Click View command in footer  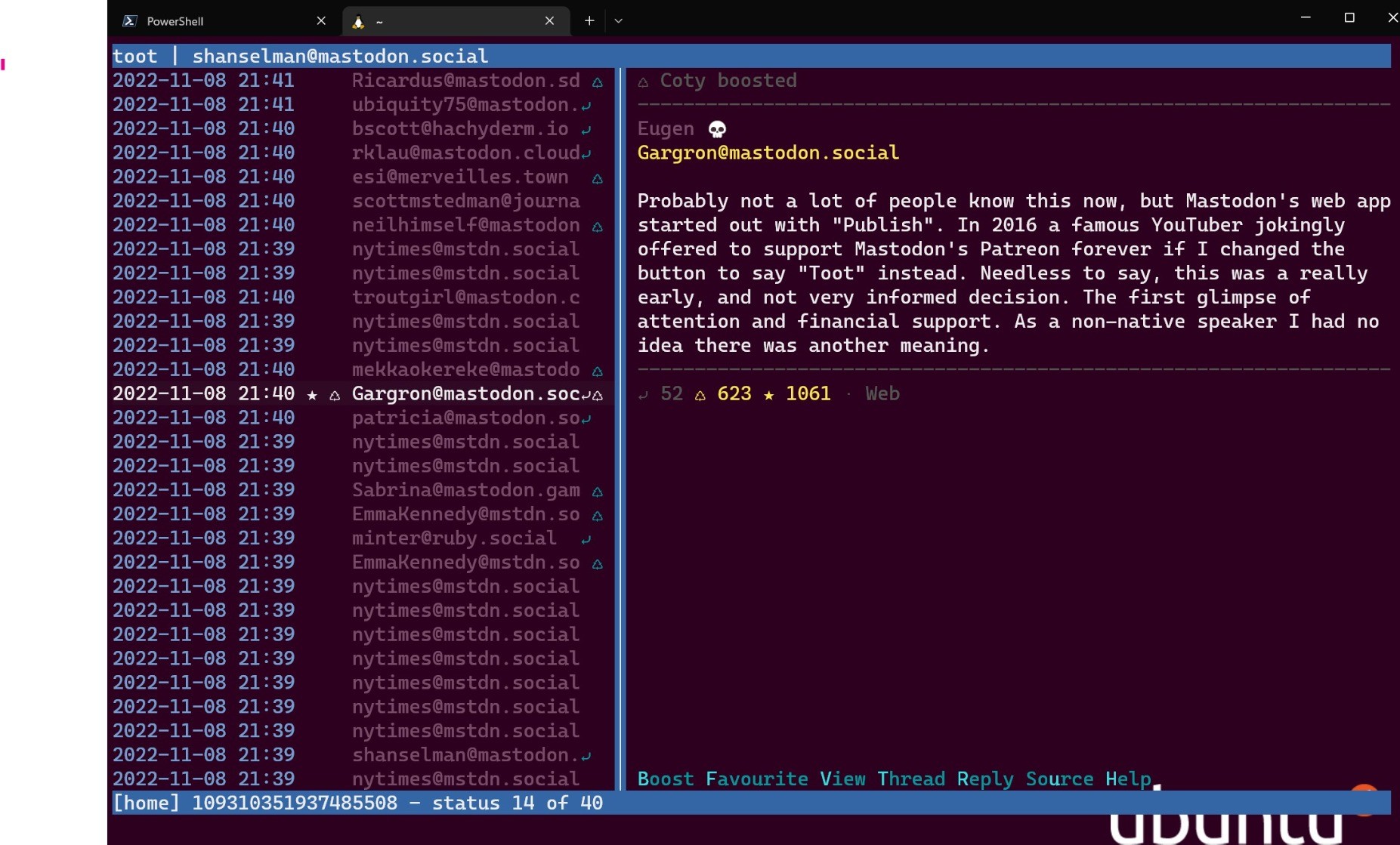(842, 779)
